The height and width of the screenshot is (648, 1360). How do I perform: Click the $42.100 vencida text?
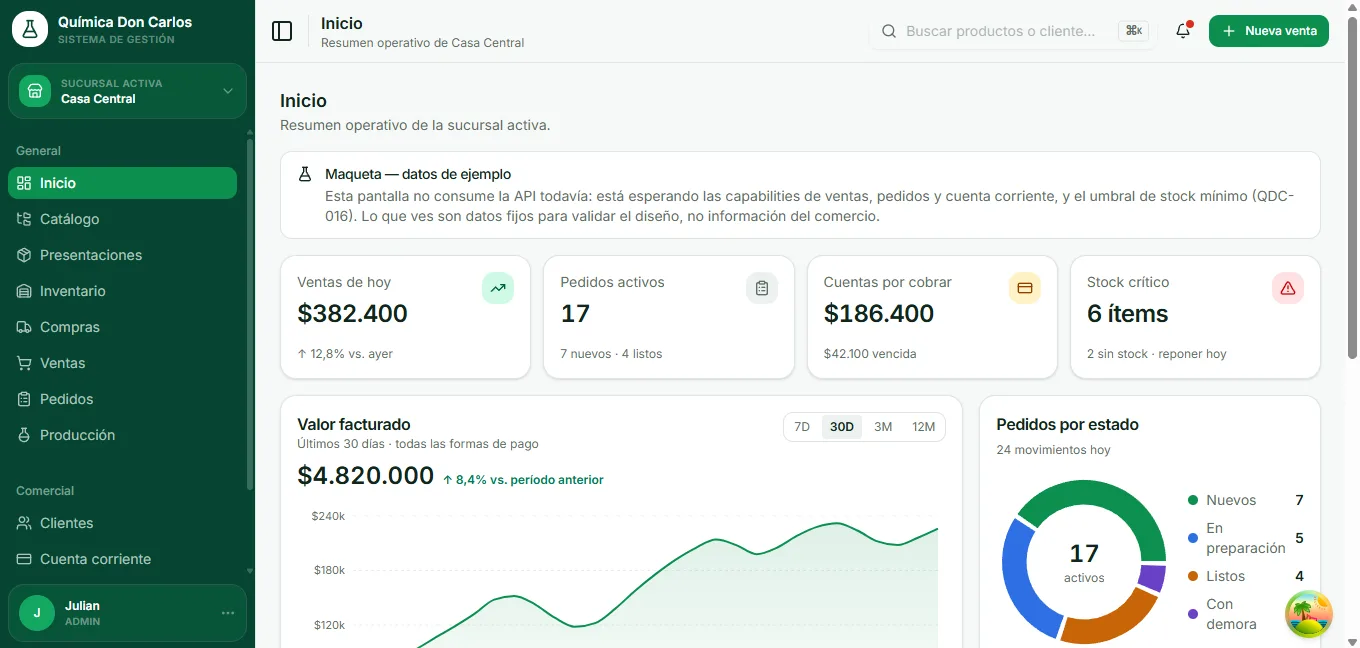pyautogui.click(x=870, y=354)
